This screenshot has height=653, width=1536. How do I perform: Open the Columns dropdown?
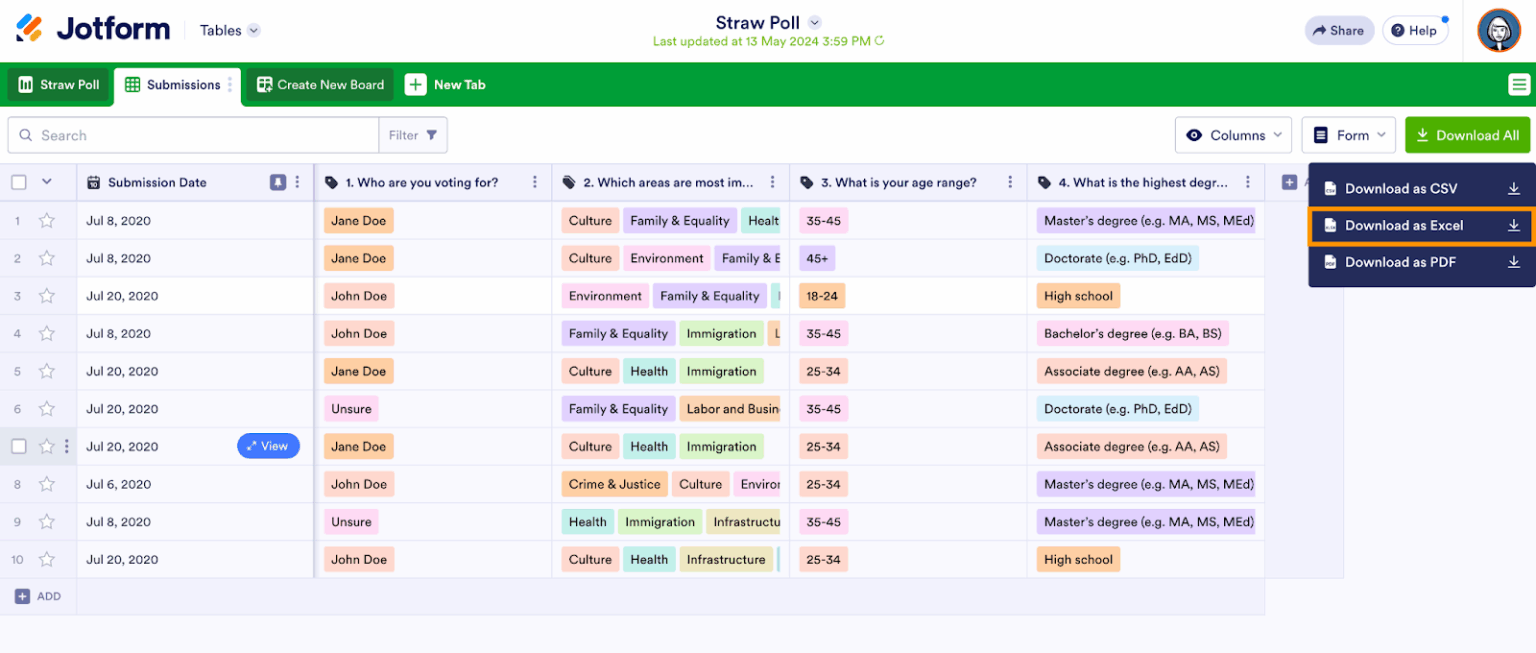(1233, 135)
